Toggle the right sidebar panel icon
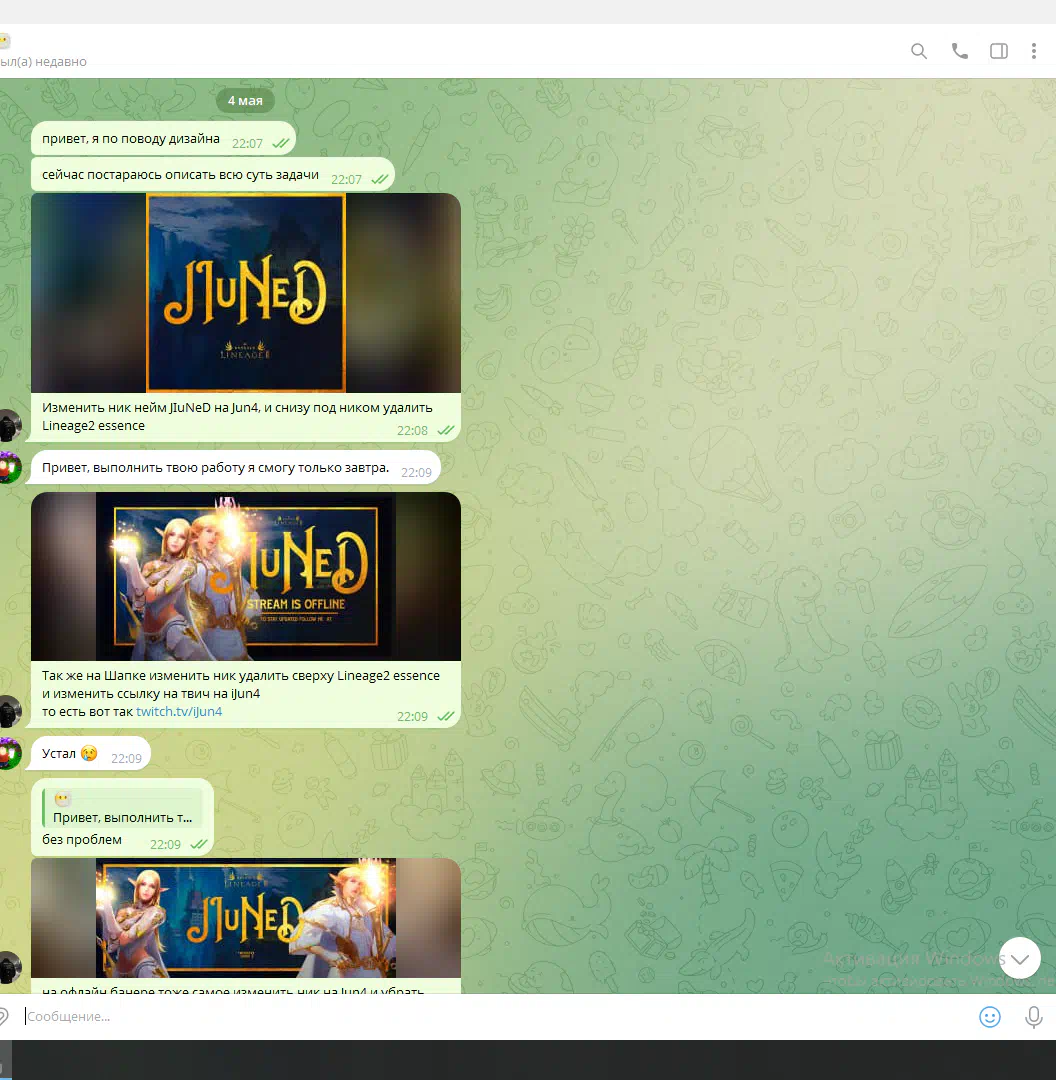The width and height of the screenshot is (1056, 1080). click(999, 51)
